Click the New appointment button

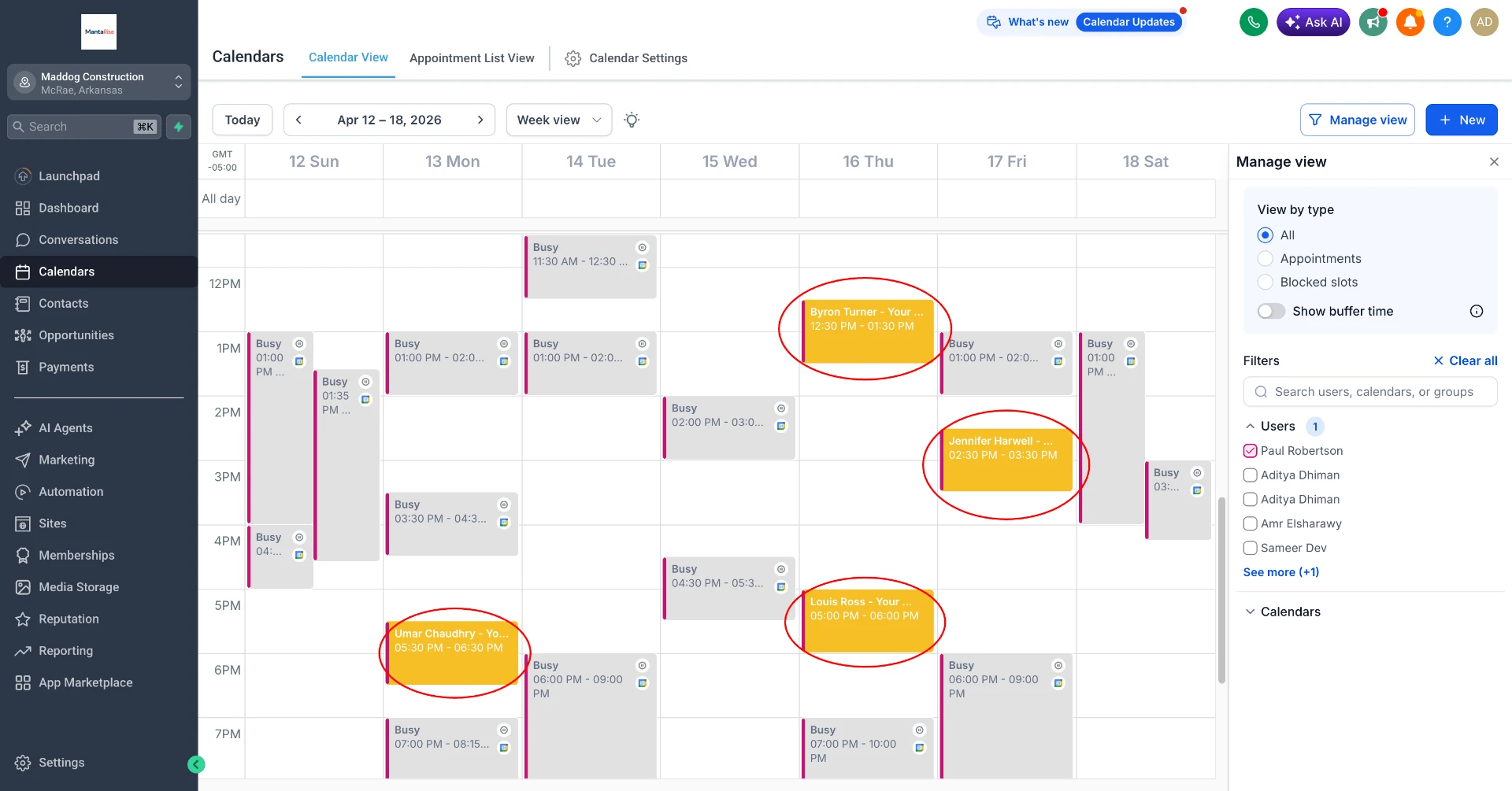click(x=1462, y=120)
